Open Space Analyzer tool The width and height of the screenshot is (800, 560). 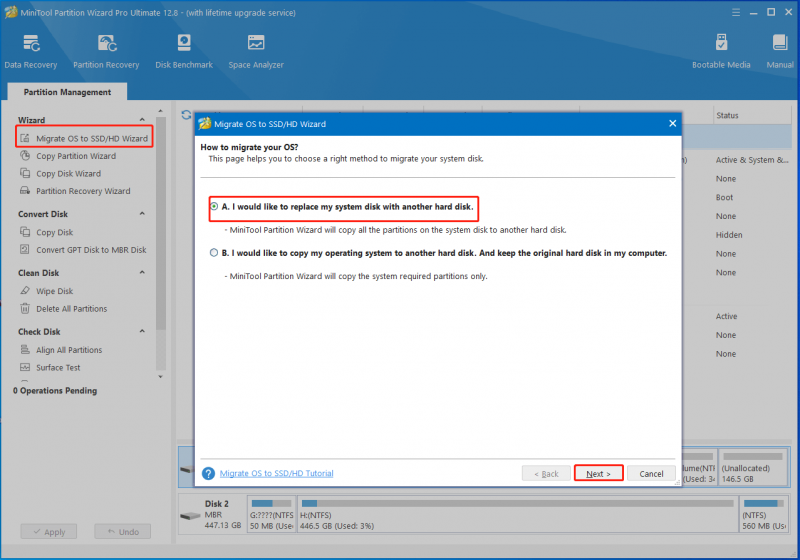[x=256, y=51]
